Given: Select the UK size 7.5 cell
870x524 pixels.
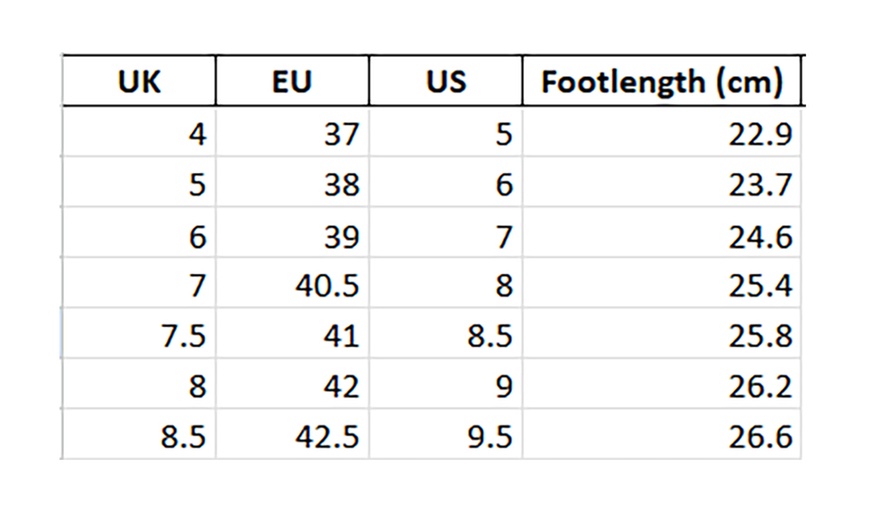Looking at the screenshot, I should pos(139,336).
